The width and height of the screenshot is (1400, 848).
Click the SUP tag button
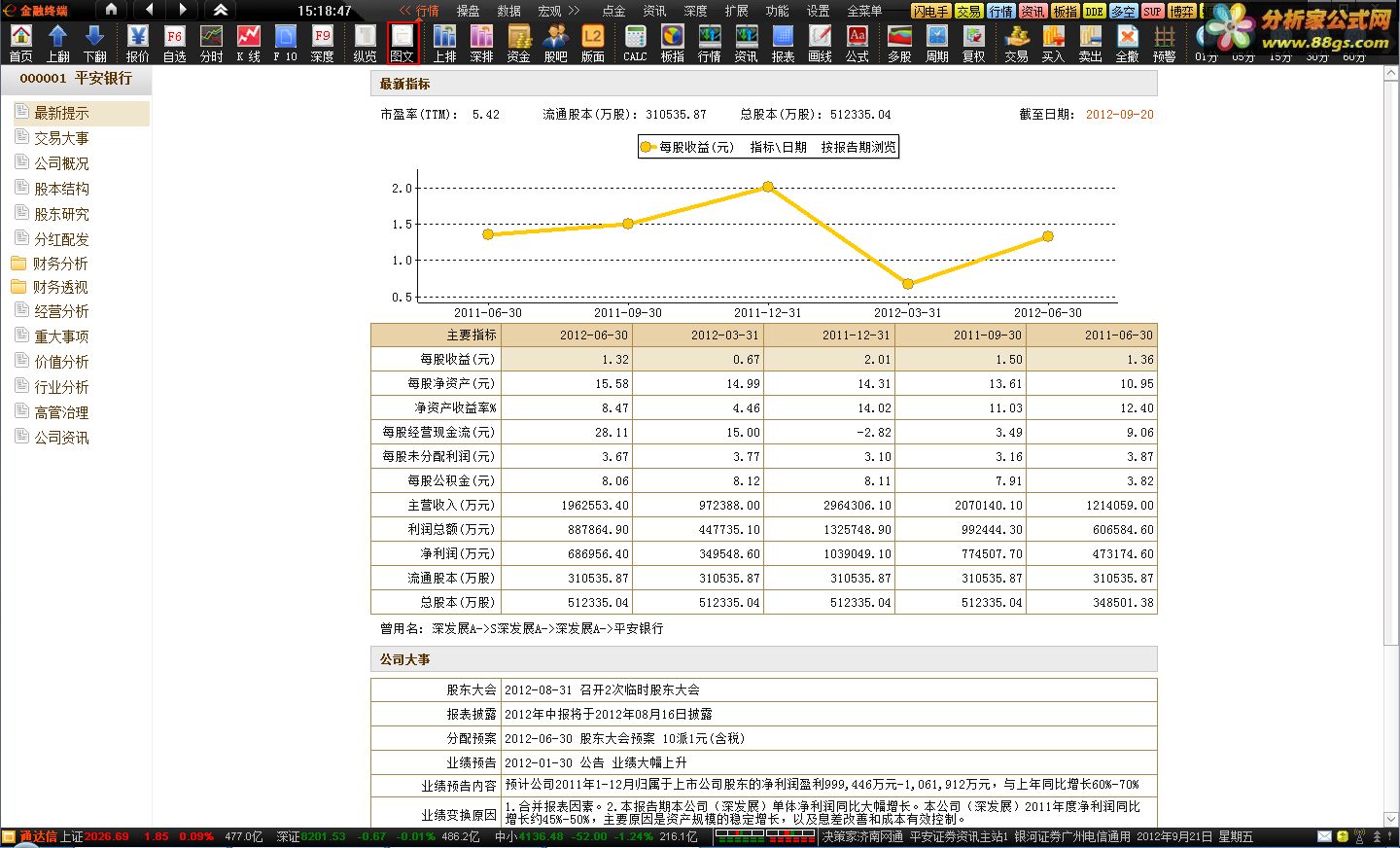click(1152, 11)
